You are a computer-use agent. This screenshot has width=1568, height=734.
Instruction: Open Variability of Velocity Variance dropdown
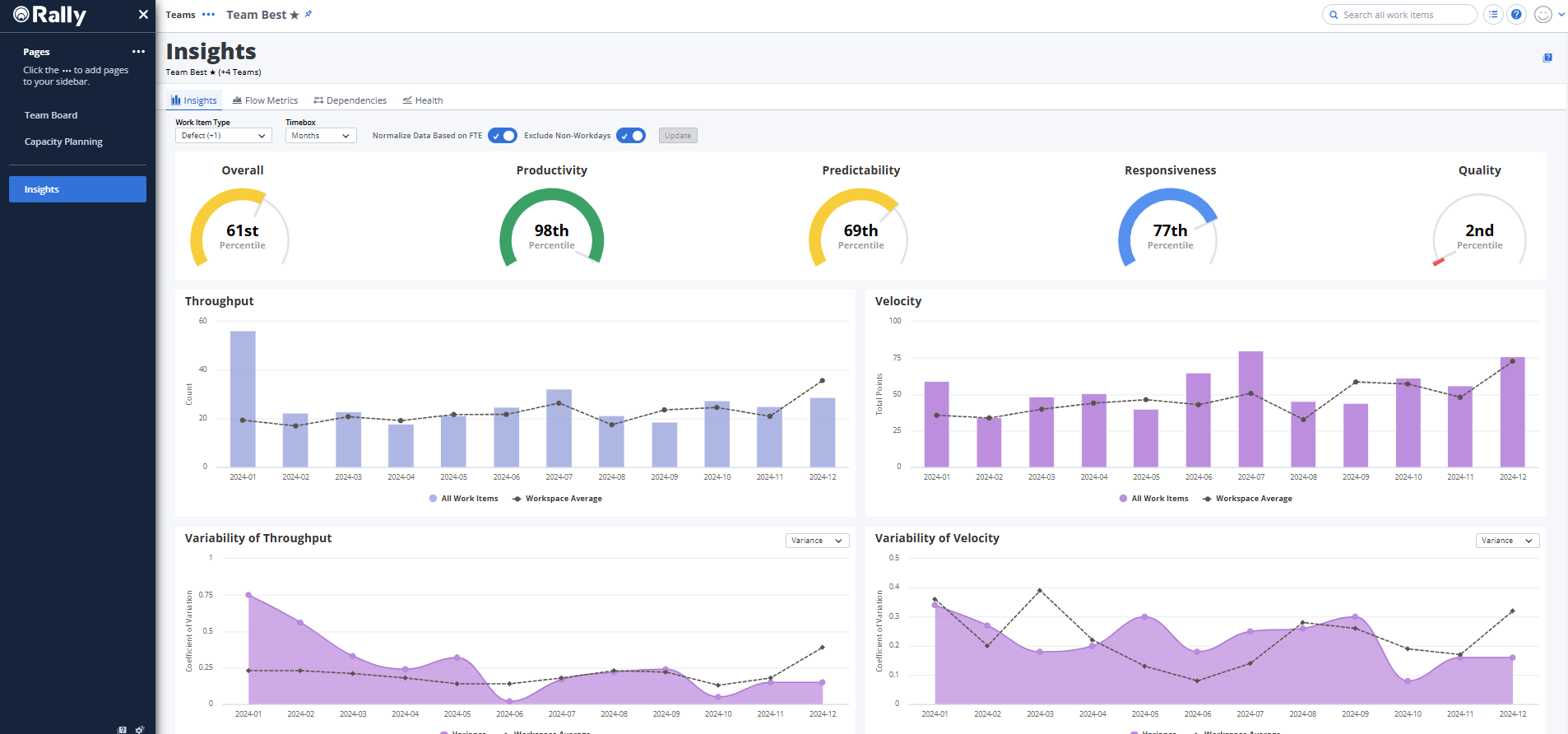coord(1508,541)
